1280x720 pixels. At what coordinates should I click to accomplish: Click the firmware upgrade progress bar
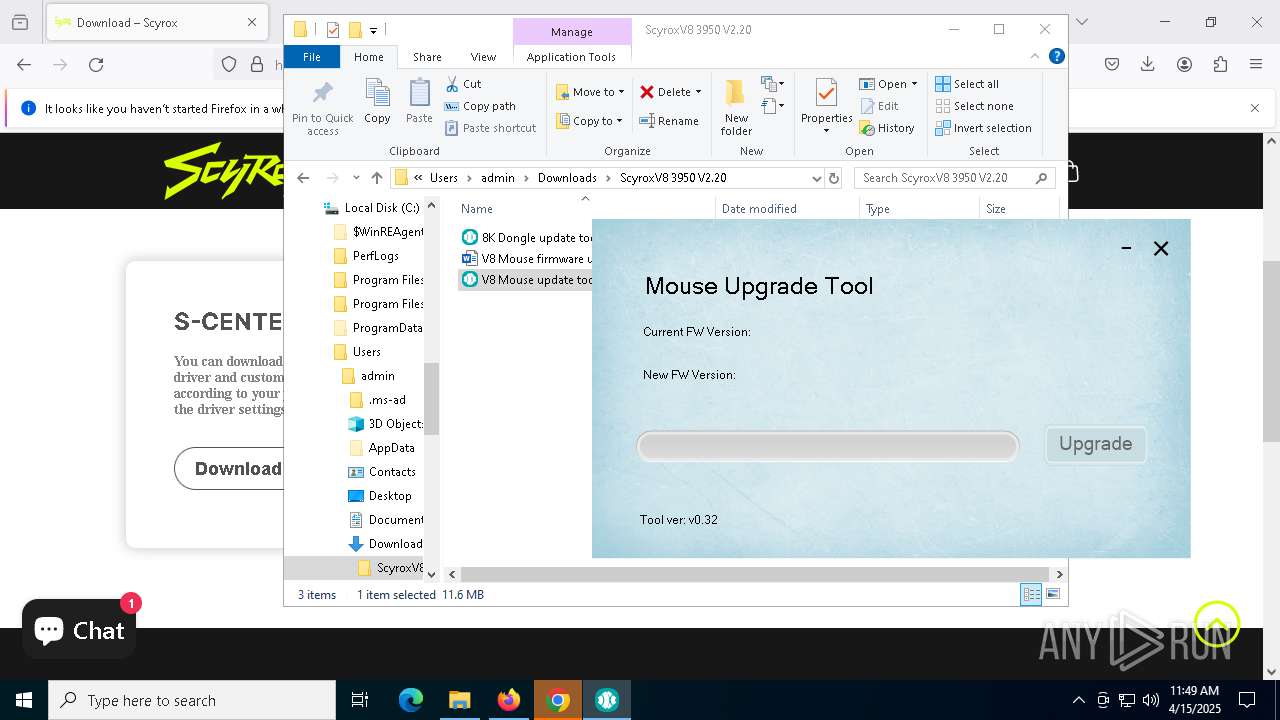828,446
